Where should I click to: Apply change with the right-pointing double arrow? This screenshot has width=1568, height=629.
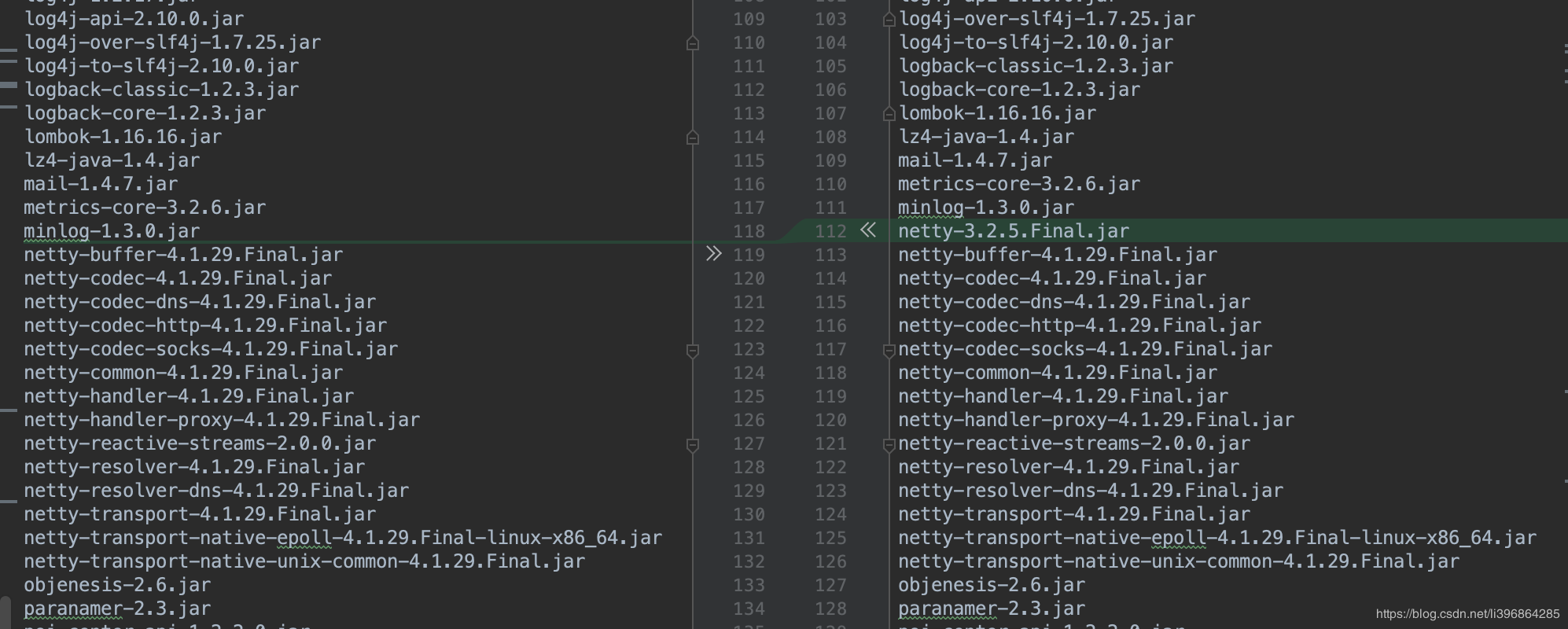tap(713, 254)
